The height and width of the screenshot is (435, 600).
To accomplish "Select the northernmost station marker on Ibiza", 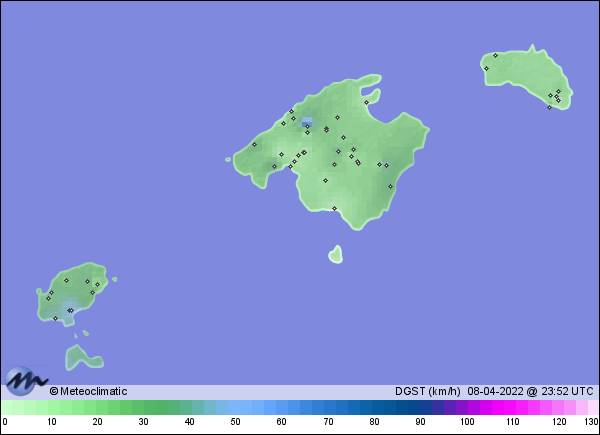I will [x=66, y=280].
